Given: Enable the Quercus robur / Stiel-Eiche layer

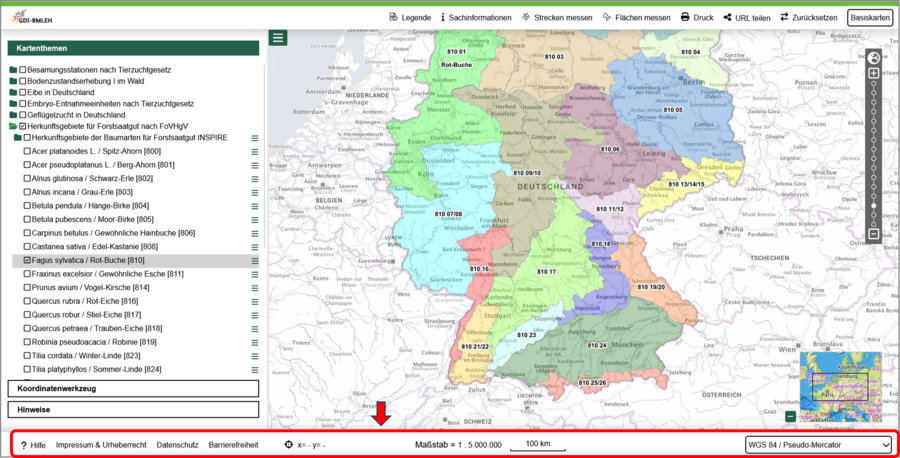Looking at the screenshot, I should 27,315.
